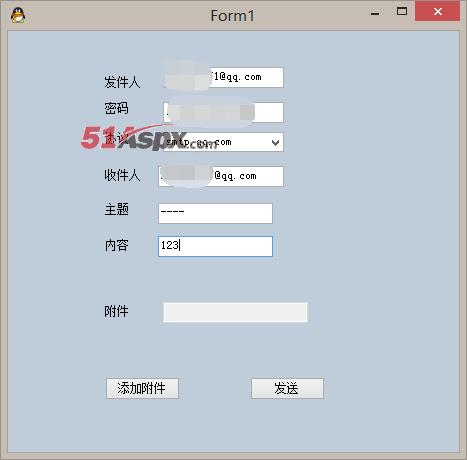Click the 收件人 label
Screen dimensions: 467x460
(x=122, y=175)
